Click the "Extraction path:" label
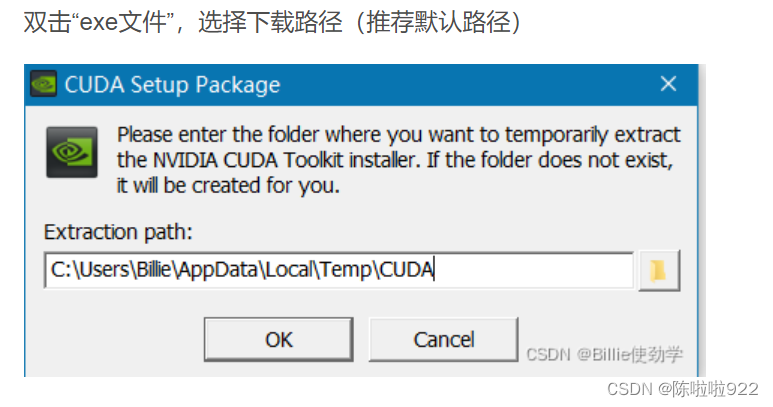 [x=118, y=232]
